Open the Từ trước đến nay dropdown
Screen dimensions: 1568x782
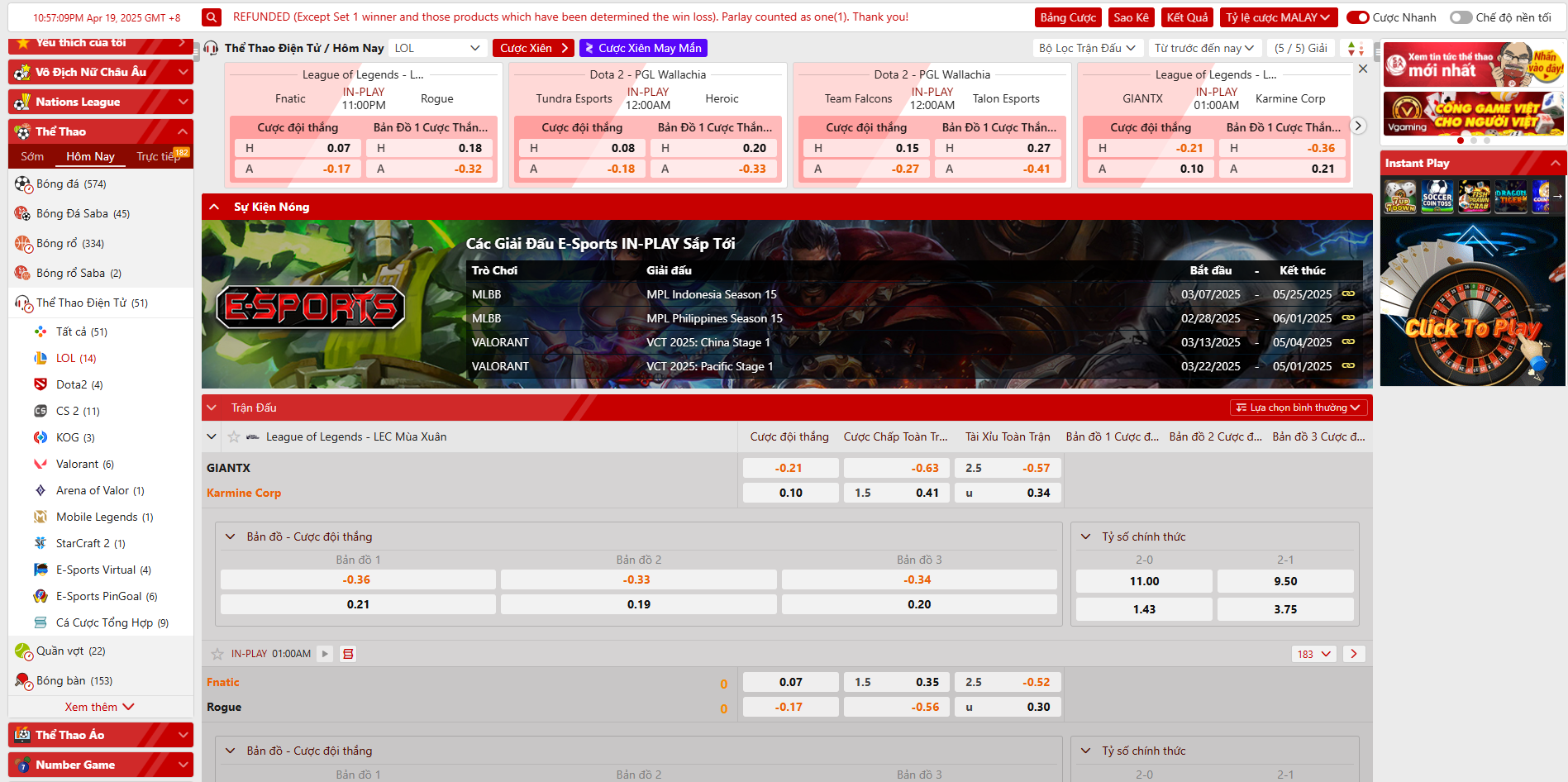1204,48
